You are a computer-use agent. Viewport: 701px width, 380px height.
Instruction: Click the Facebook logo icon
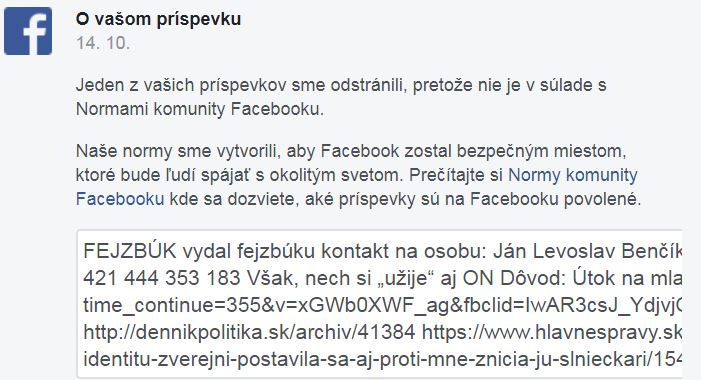tap(28, 31)
